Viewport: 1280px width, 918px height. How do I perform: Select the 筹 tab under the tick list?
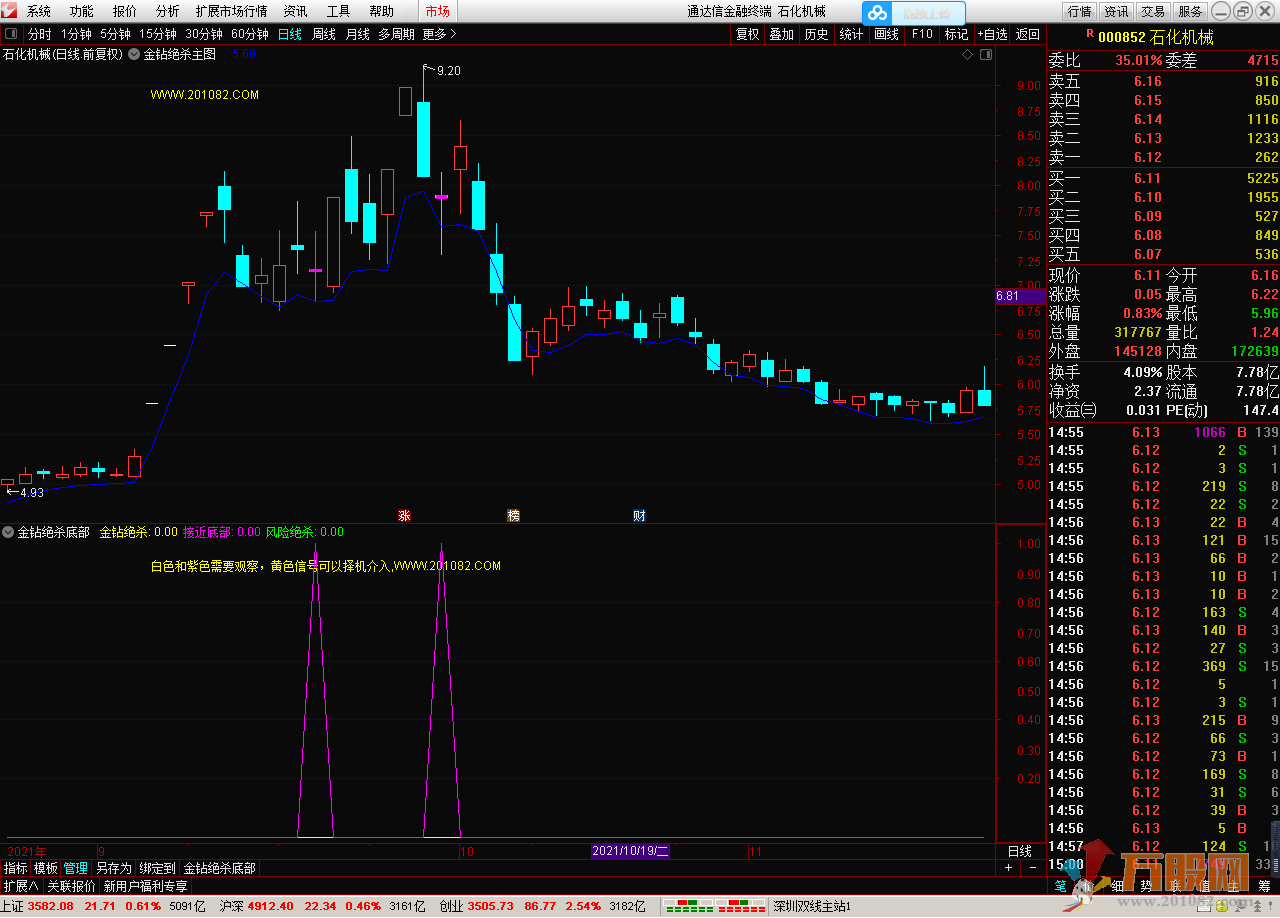click(x=1264, y=886)
